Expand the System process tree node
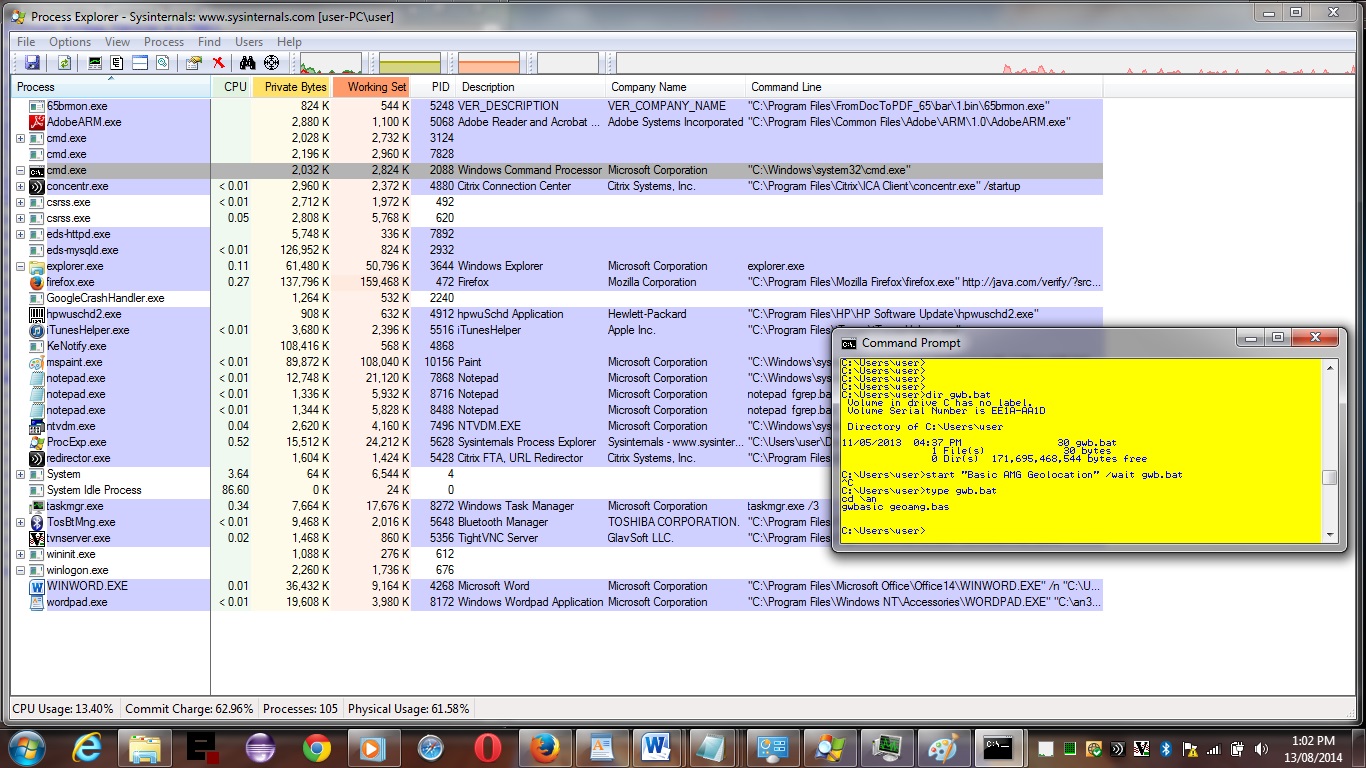 [x=20, y=475]
